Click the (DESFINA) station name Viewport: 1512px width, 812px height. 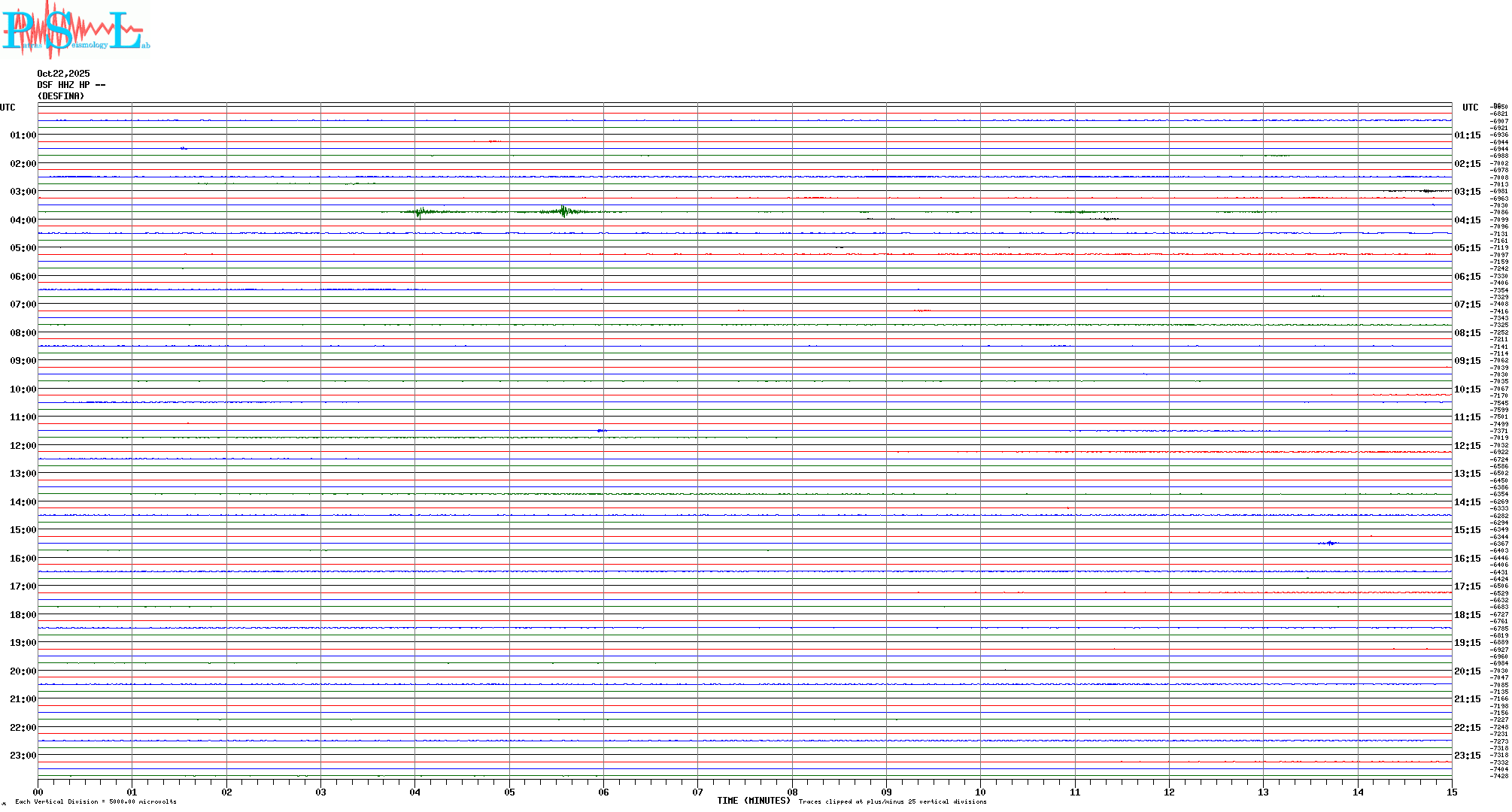(61, 96)
